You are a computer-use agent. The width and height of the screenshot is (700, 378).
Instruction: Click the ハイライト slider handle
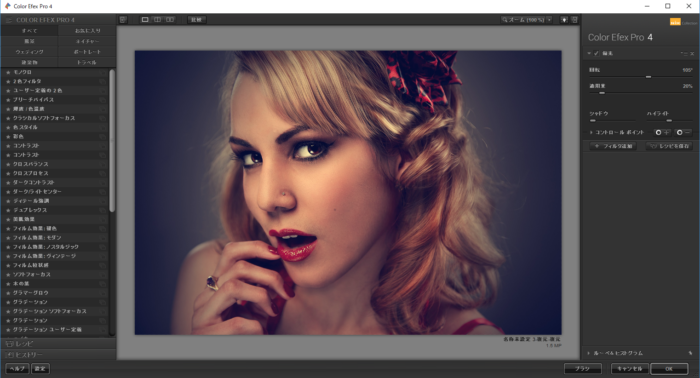pos(669,120)
